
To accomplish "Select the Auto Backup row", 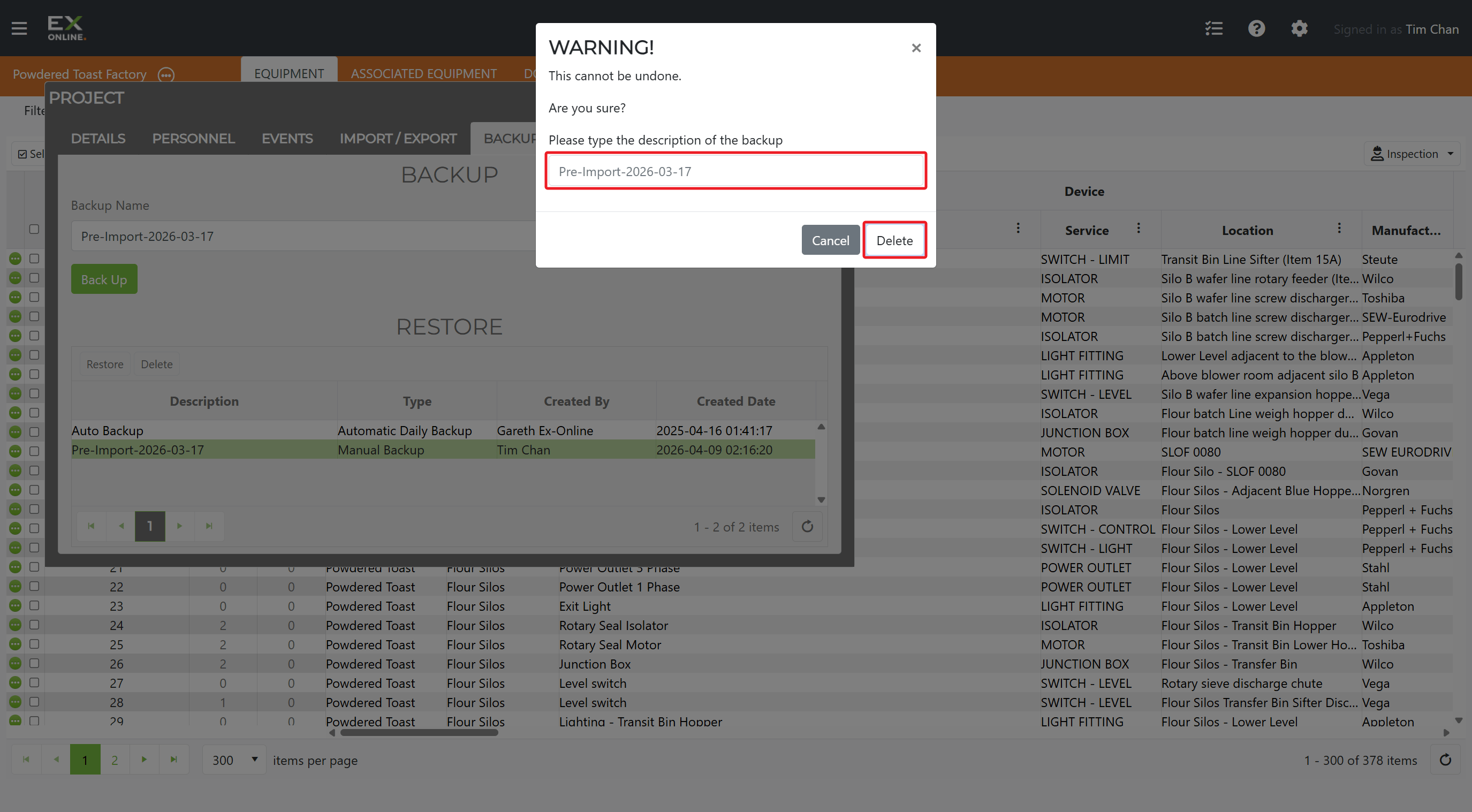I will coord(443,430).
